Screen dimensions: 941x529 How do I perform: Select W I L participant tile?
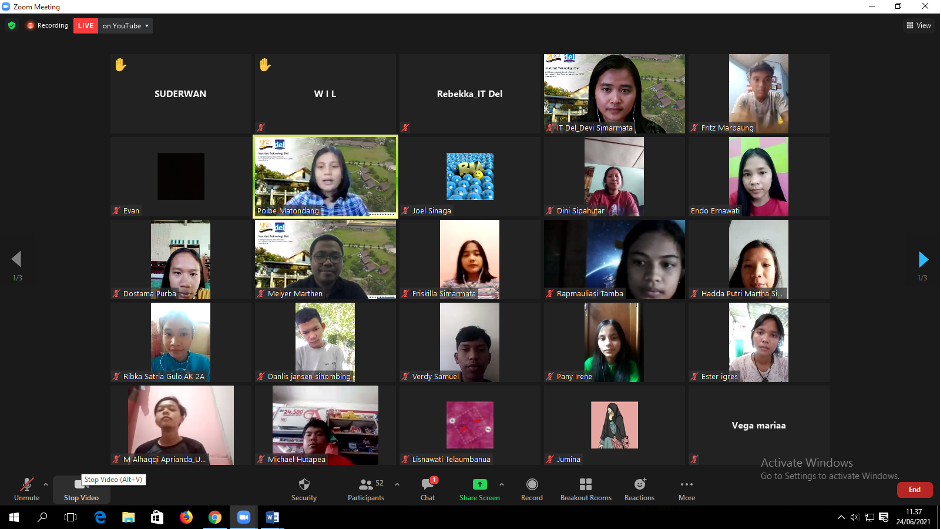coord(325,94)
